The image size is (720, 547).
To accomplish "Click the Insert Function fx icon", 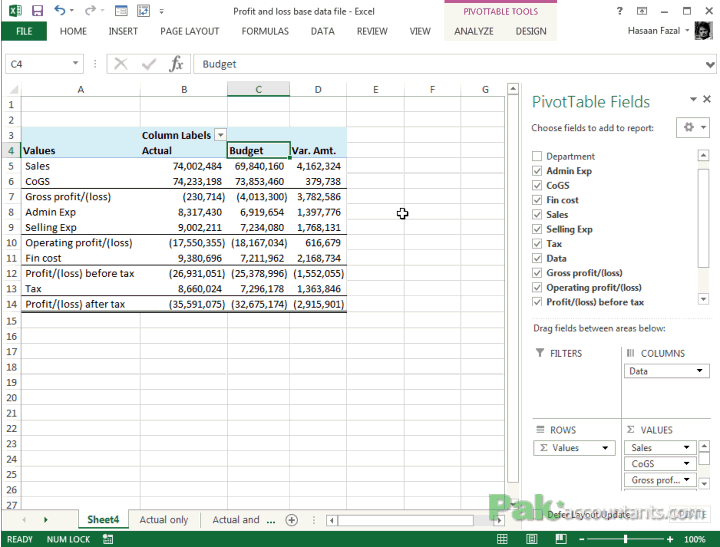I will click(176, 64).
